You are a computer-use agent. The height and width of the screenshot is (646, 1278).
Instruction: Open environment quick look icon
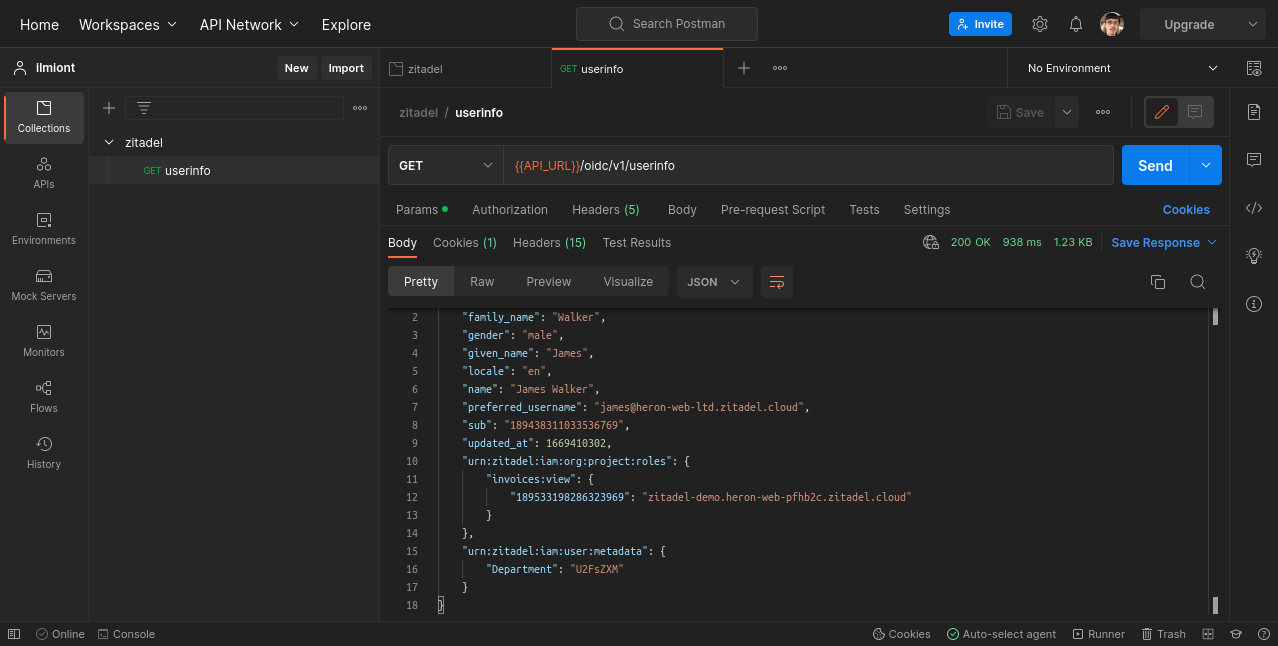(x=1254, y=68)
